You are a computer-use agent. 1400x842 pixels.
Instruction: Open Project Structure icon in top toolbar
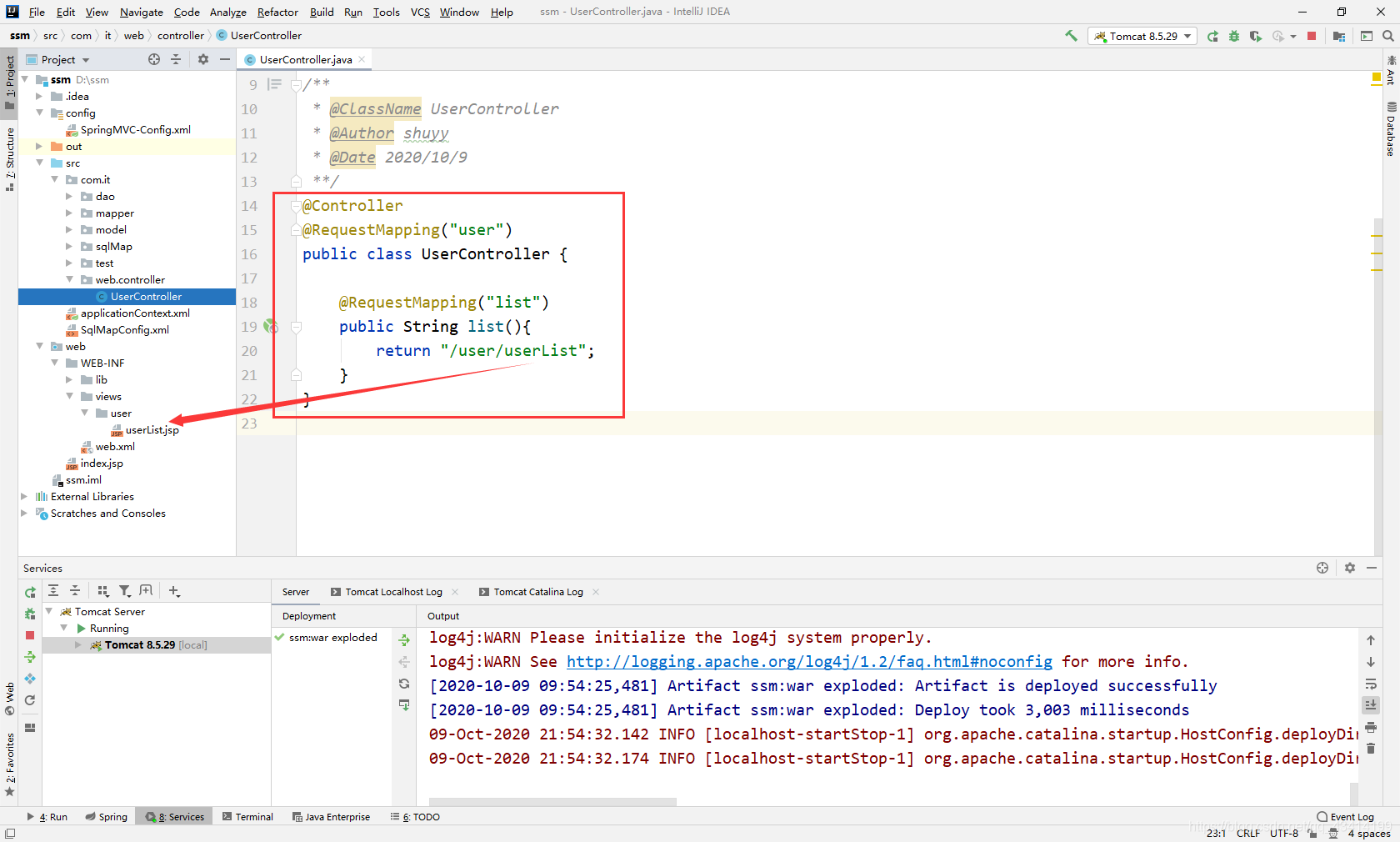coord(1339,36)
